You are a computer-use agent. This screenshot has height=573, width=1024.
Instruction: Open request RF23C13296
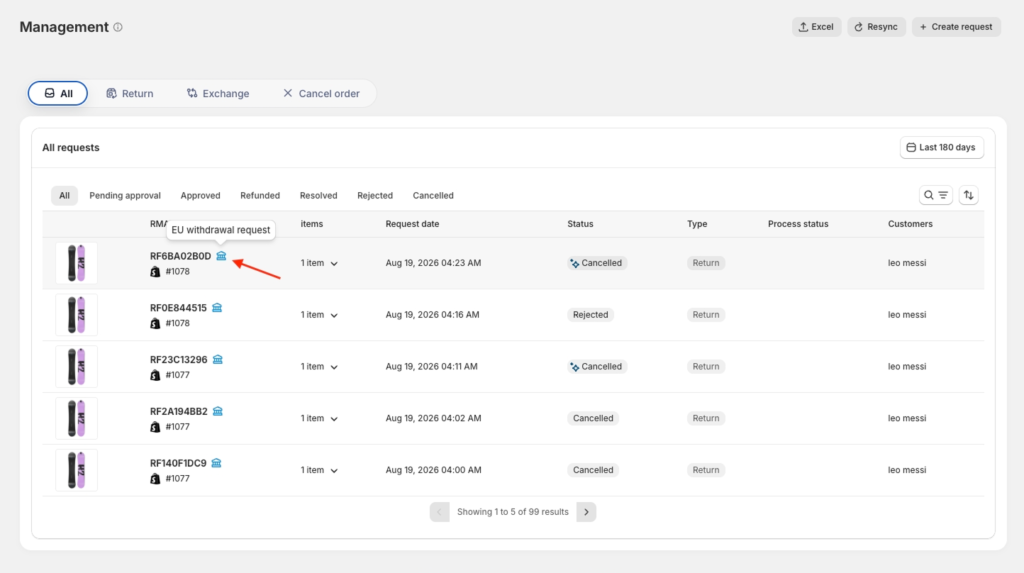tap(178, 359)
